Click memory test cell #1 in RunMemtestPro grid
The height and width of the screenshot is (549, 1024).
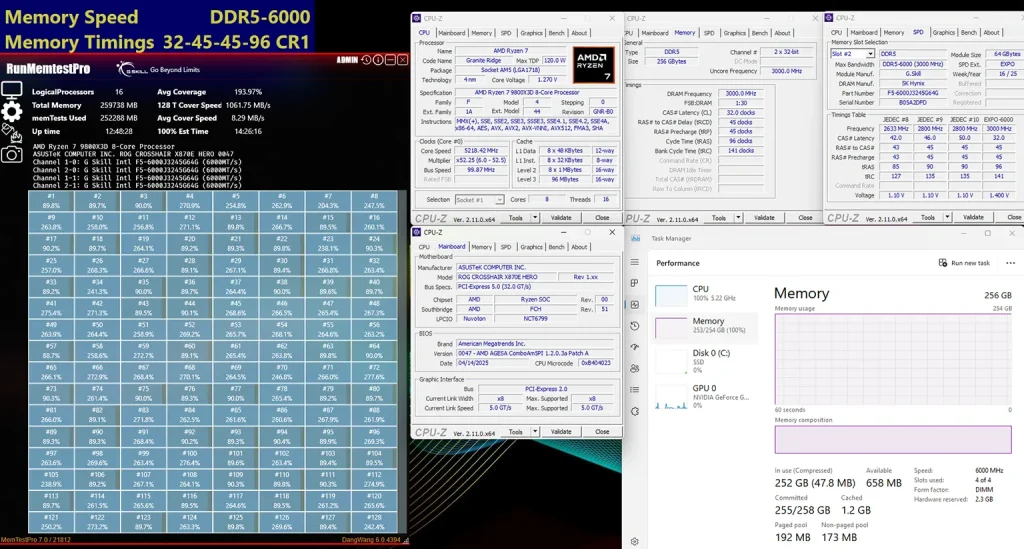pos(51,200)
